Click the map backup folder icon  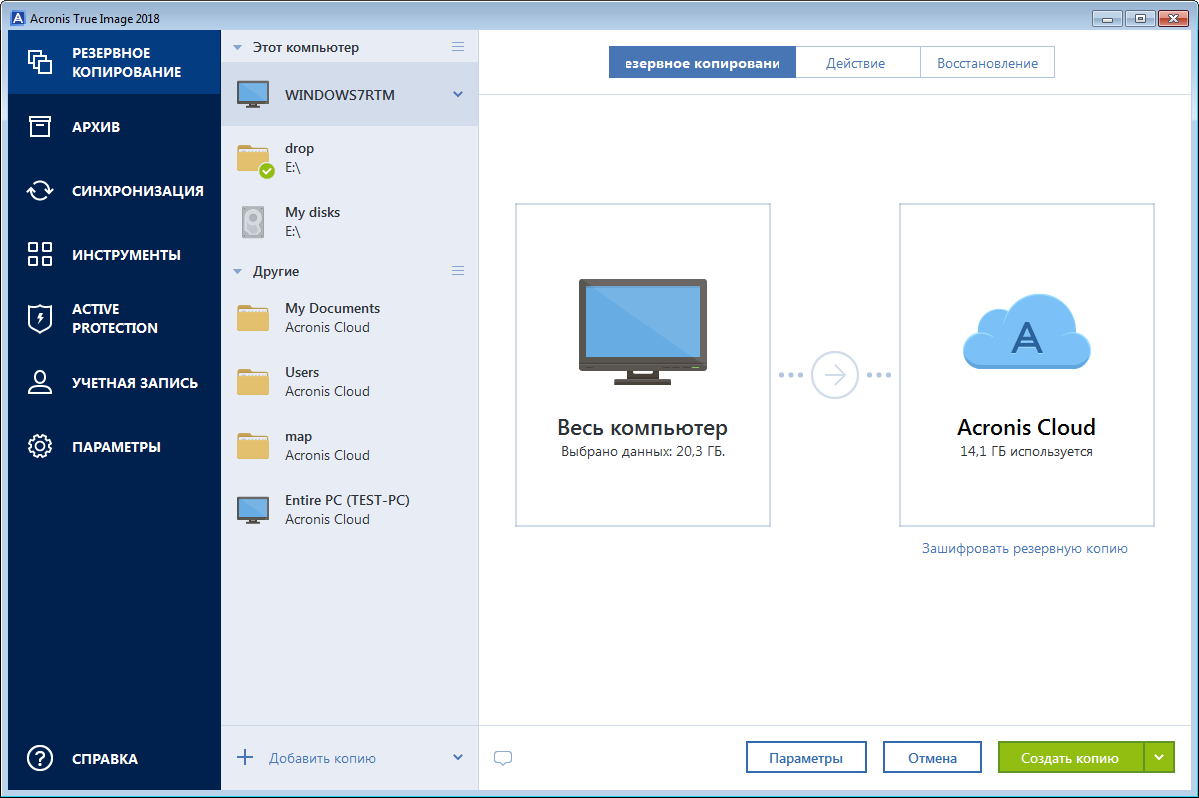(x=252, y=446)
